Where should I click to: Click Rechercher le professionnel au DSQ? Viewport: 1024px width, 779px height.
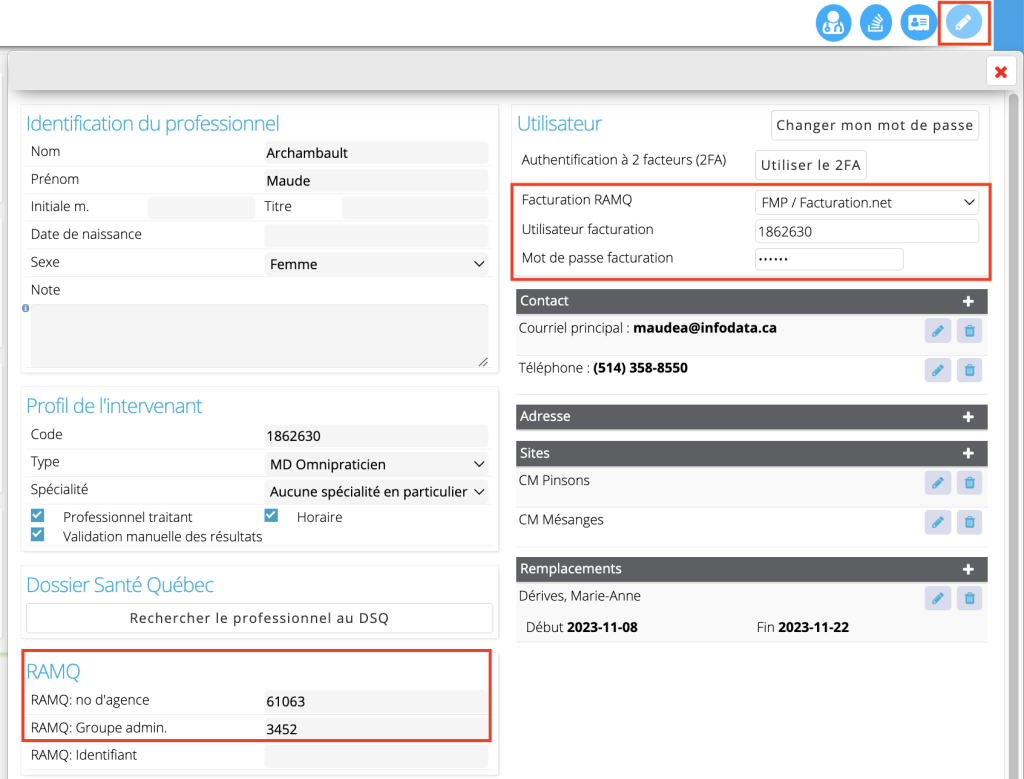(x=259, y=618)
